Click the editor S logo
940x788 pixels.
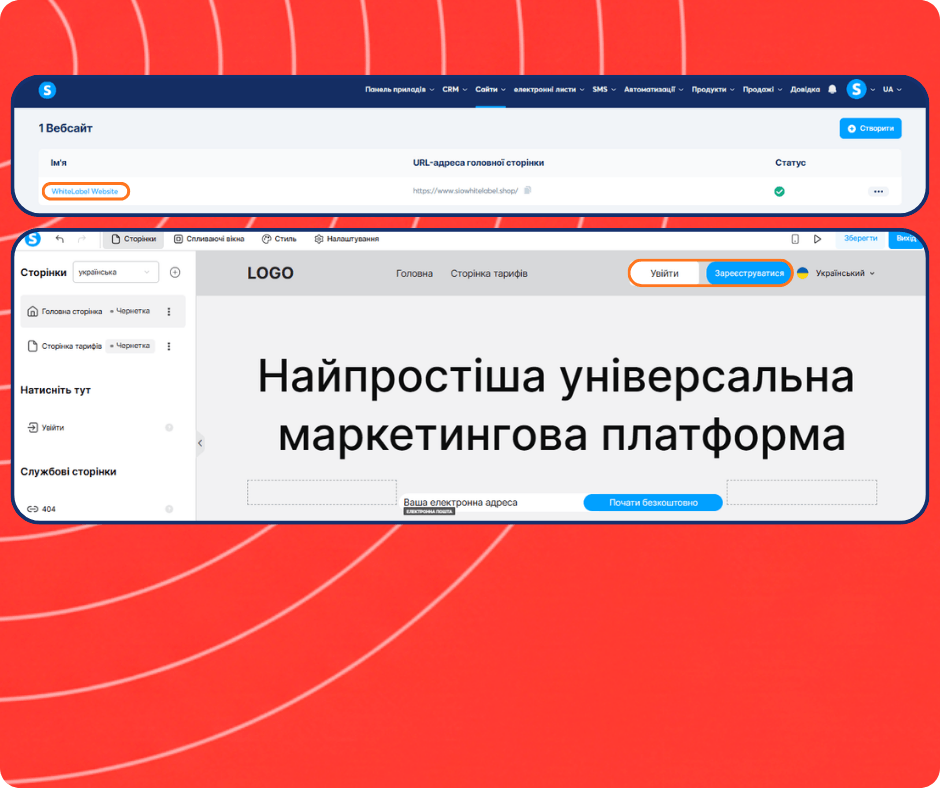tap(33, 239)
